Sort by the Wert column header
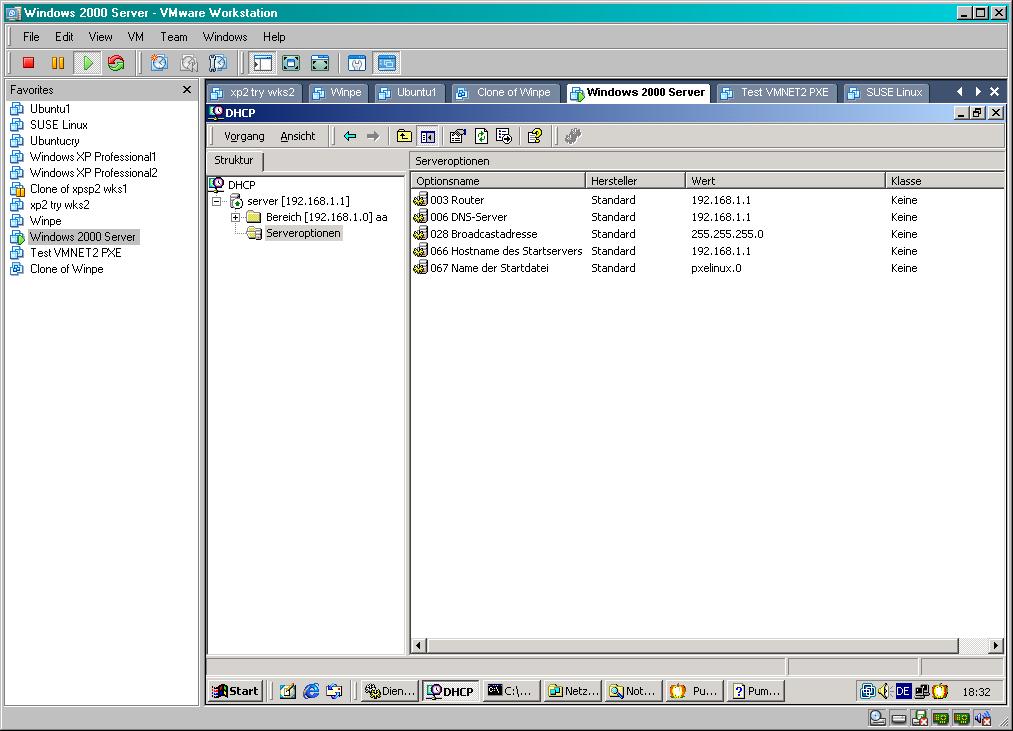 tap(786, 181)
